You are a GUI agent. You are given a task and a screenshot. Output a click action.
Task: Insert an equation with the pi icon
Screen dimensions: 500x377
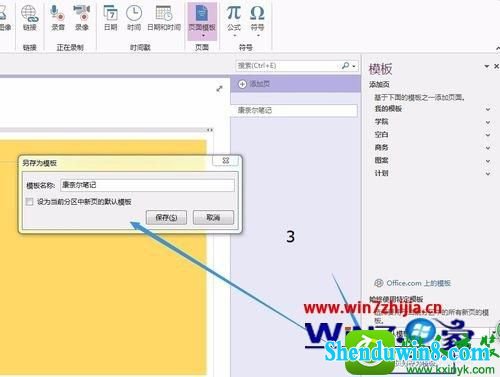(234, 17)
